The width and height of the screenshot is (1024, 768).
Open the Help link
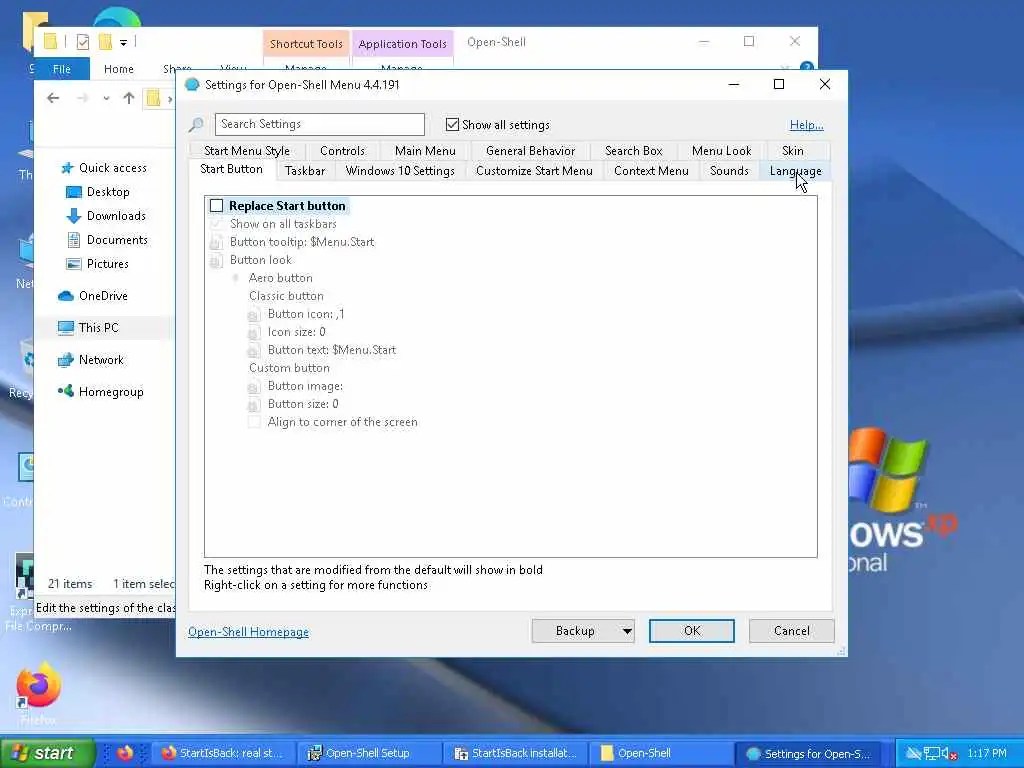(806, 125)
